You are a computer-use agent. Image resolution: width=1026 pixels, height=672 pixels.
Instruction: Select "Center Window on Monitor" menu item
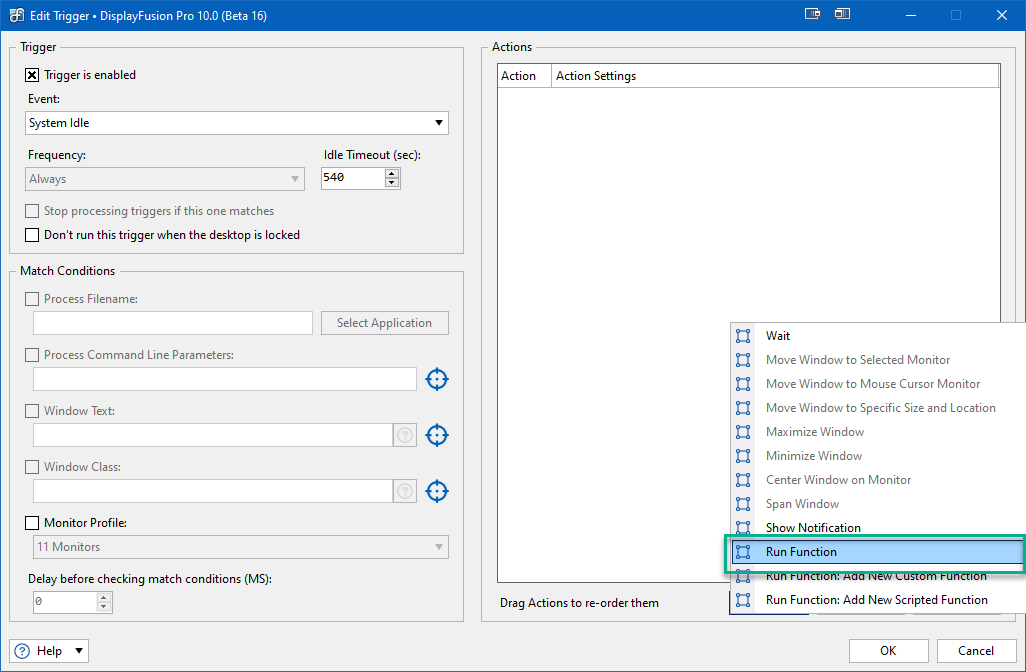pyautogui.click(x=877, y=480)
